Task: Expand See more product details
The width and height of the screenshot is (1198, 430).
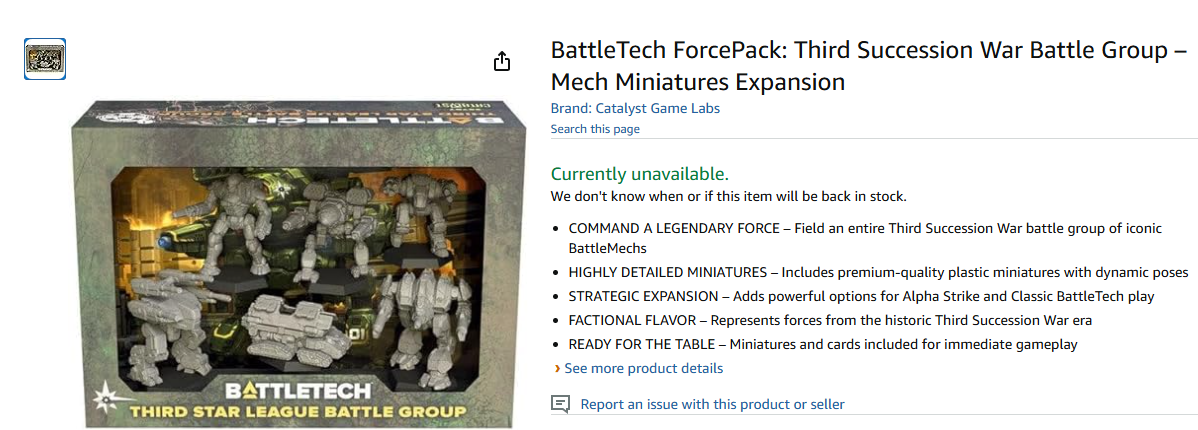Action: click(643, 368)
